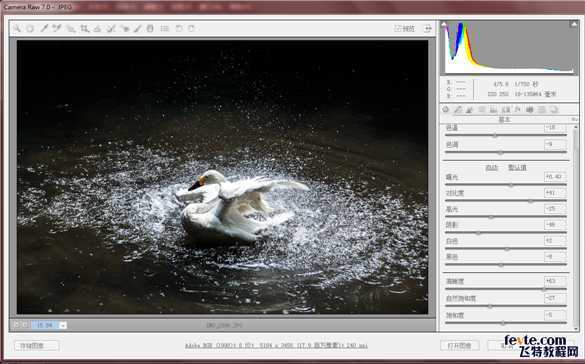Click the vibrance slider
This screenshot has width=585, height=364.
coord(506,306)
